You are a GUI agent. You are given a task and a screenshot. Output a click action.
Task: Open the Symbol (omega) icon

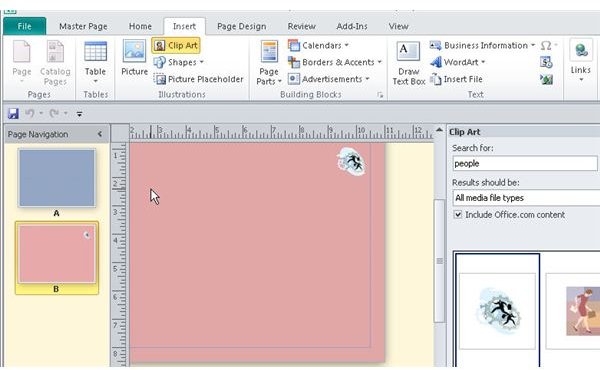(546, 46)
